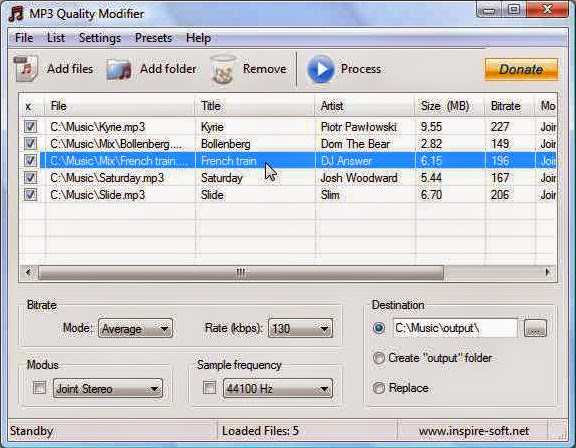
Task: Open the Help menu
Action: point(198,38)
